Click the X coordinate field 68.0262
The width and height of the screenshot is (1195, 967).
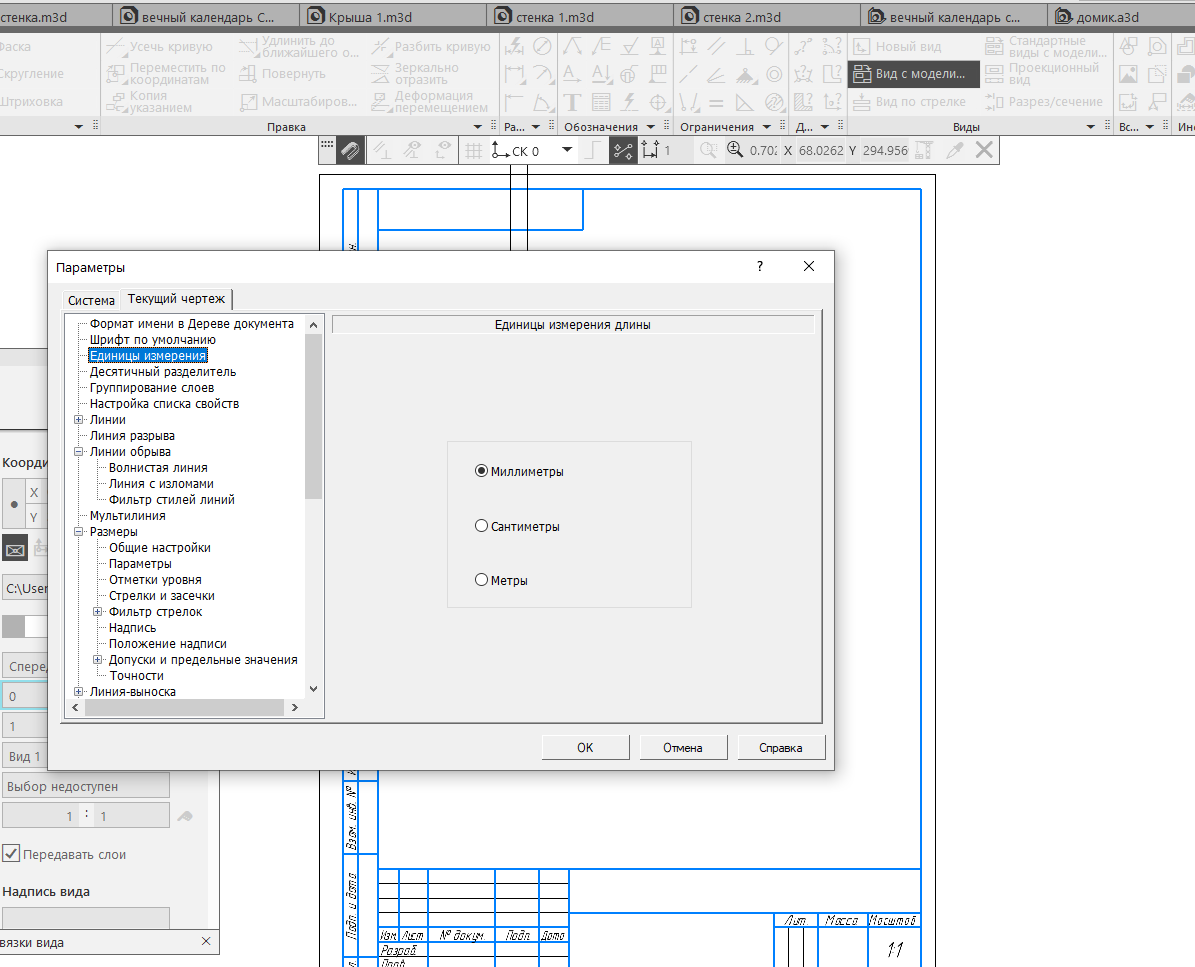pos(821,151)
